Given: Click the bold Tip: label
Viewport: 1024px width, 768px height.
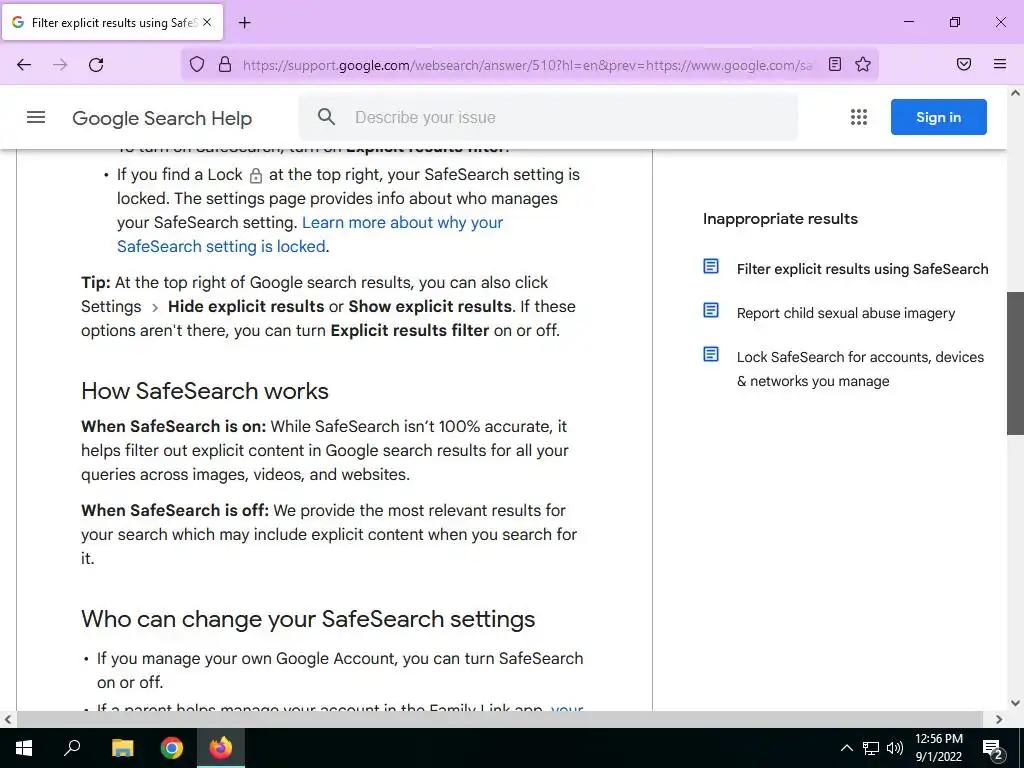Looking at the screenshot, I should coord(95,283).
